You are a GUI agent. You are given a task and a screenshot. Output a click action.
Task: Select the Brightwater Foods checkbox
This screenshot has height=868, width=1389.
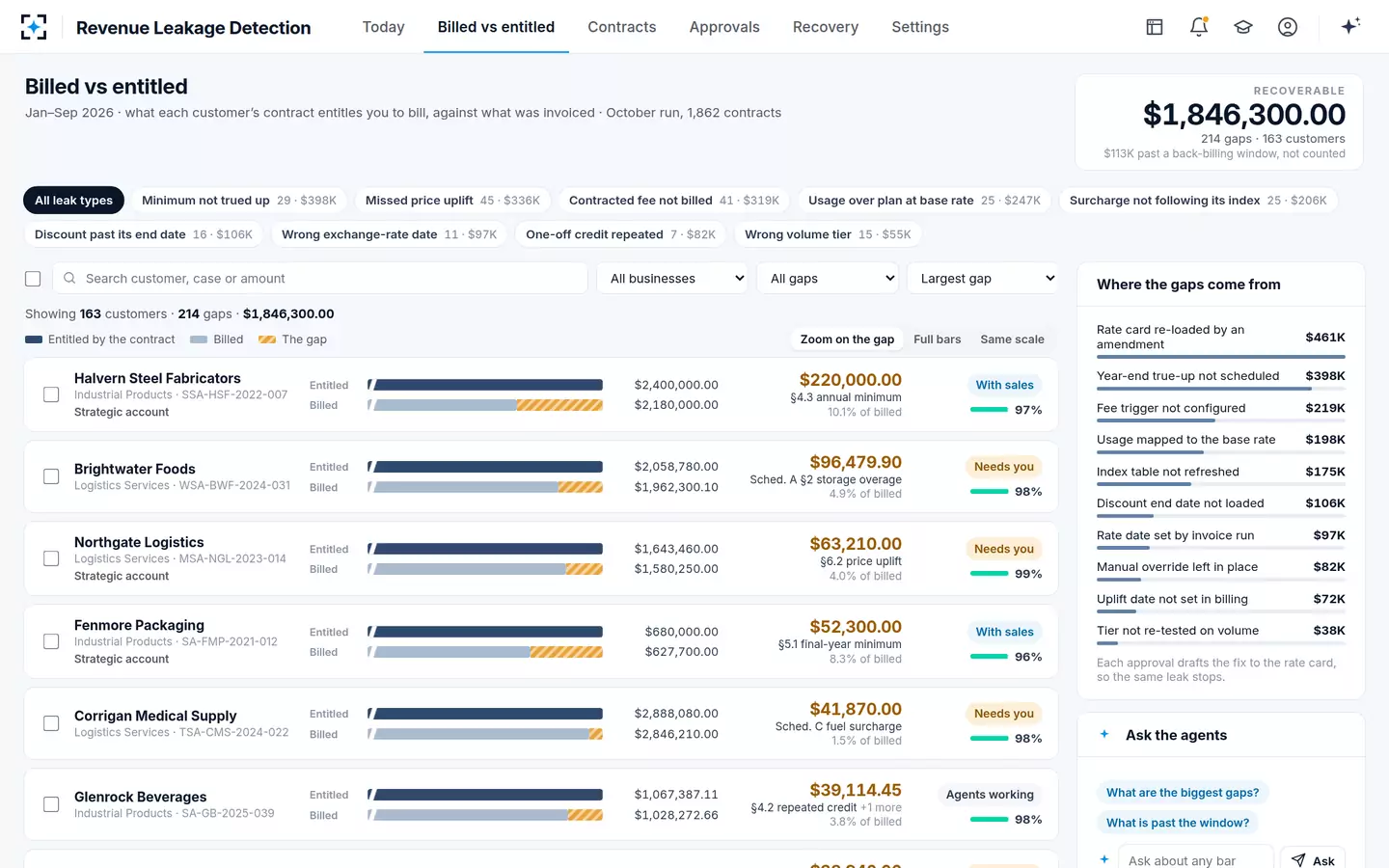51,476
